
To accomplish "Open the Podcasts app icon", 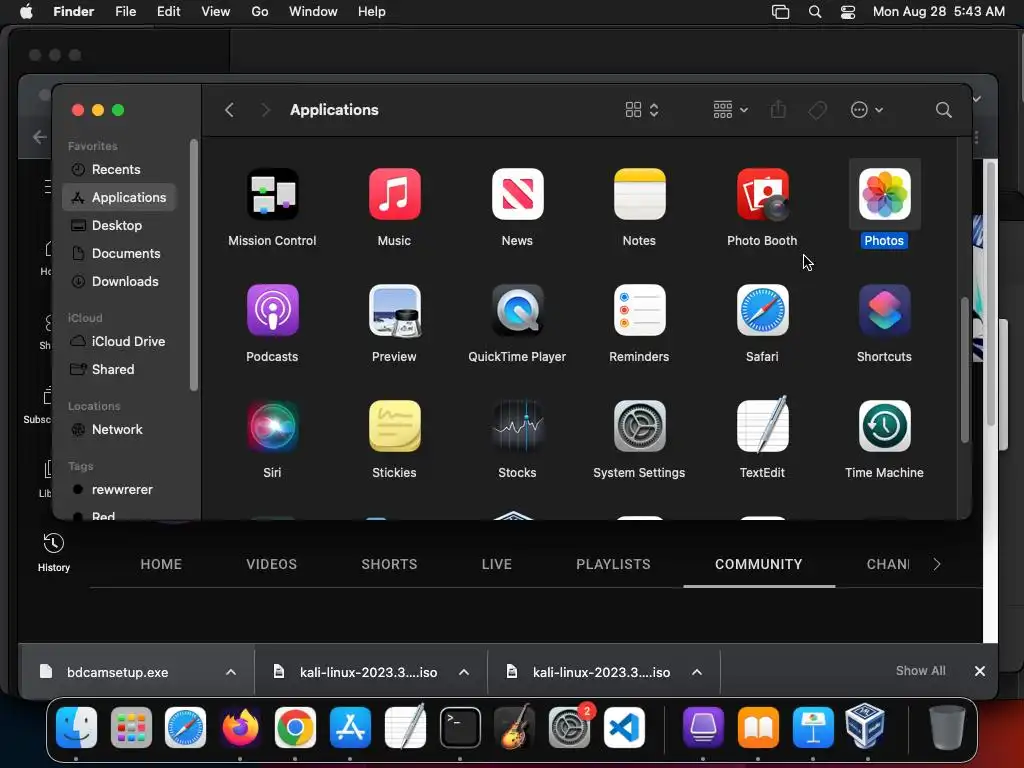I will pyautogui.click(x=272, y=310).
